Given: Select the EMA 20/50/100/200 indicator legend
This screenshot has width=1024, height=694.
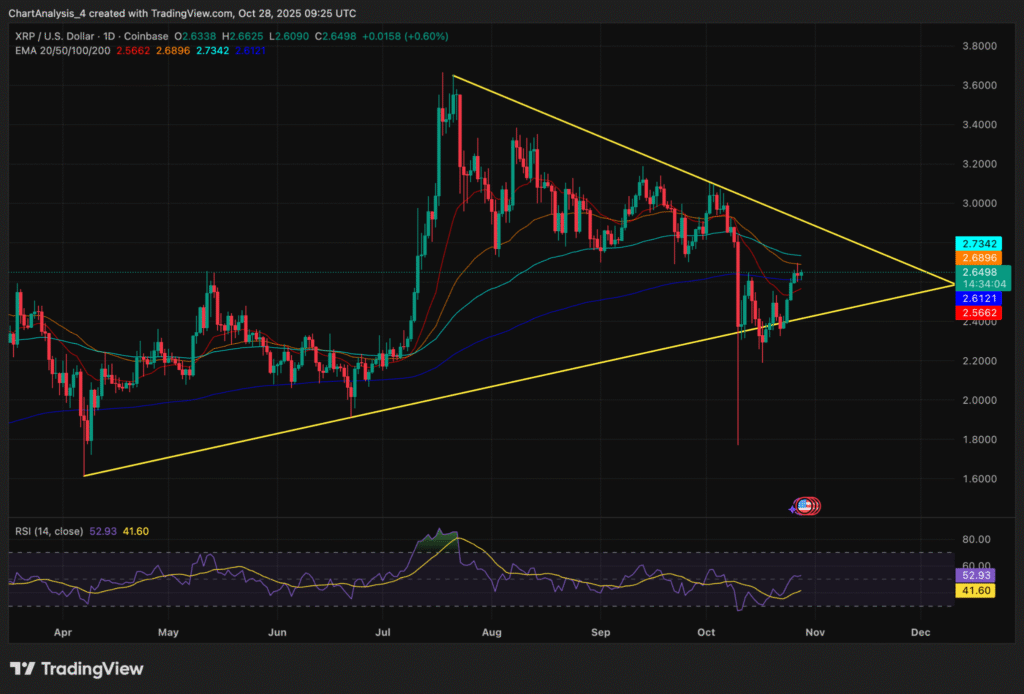Looking at the screenshot, I should click(x=63, y=50).
